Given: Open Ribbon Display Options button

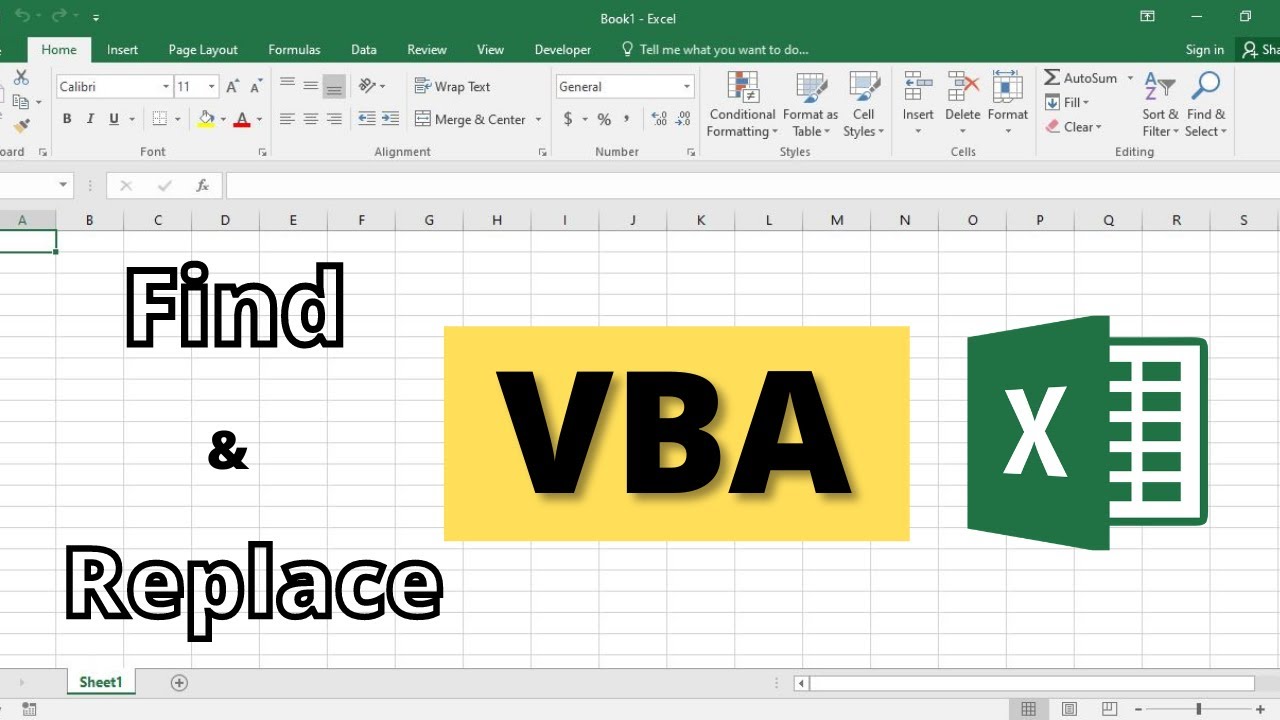Looking at the screenshot, I should pos(1147,17).
